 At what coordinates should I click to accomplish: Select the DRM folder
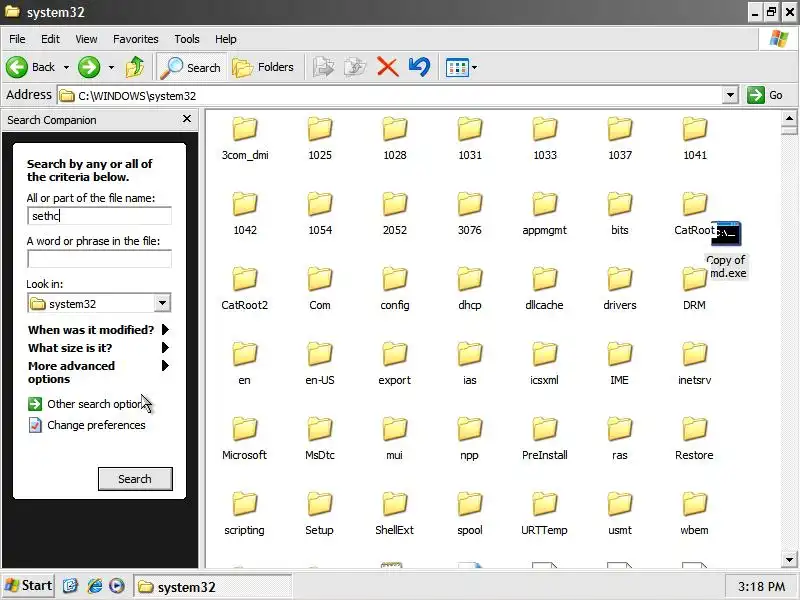[694, 289]
